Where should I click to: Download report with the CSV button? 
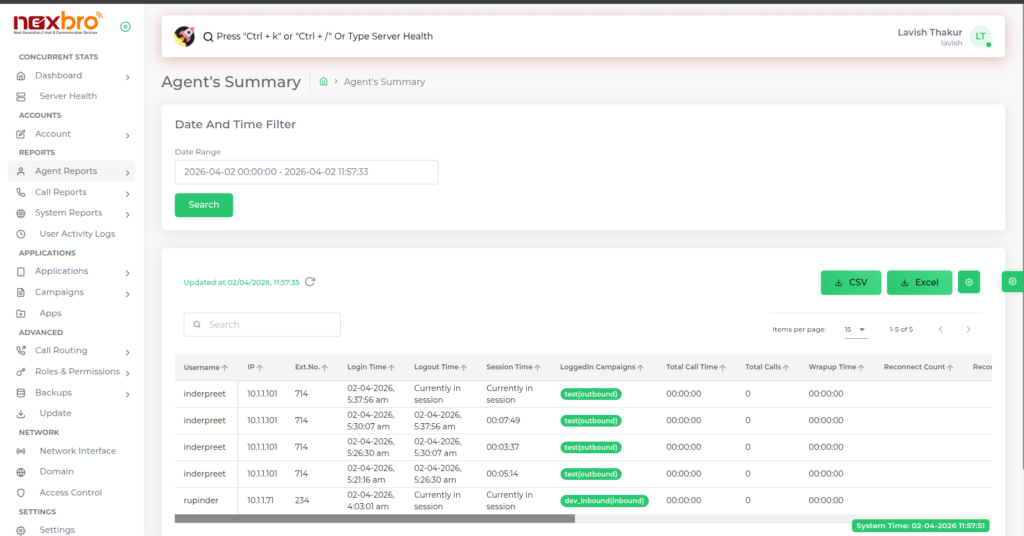(x=850, y=283)
